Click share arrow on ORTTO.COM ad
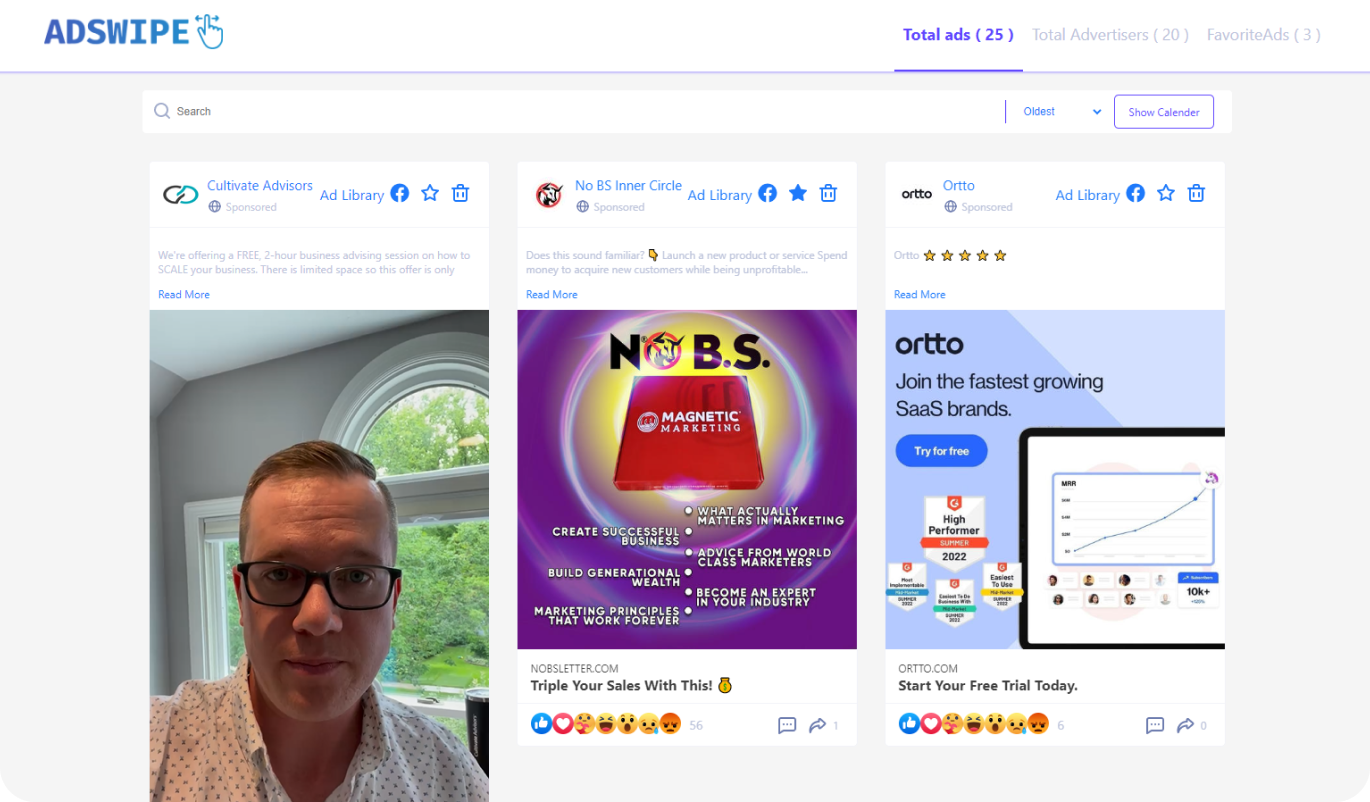Viewport: 1370px width, 802px height. [1185, 725]
